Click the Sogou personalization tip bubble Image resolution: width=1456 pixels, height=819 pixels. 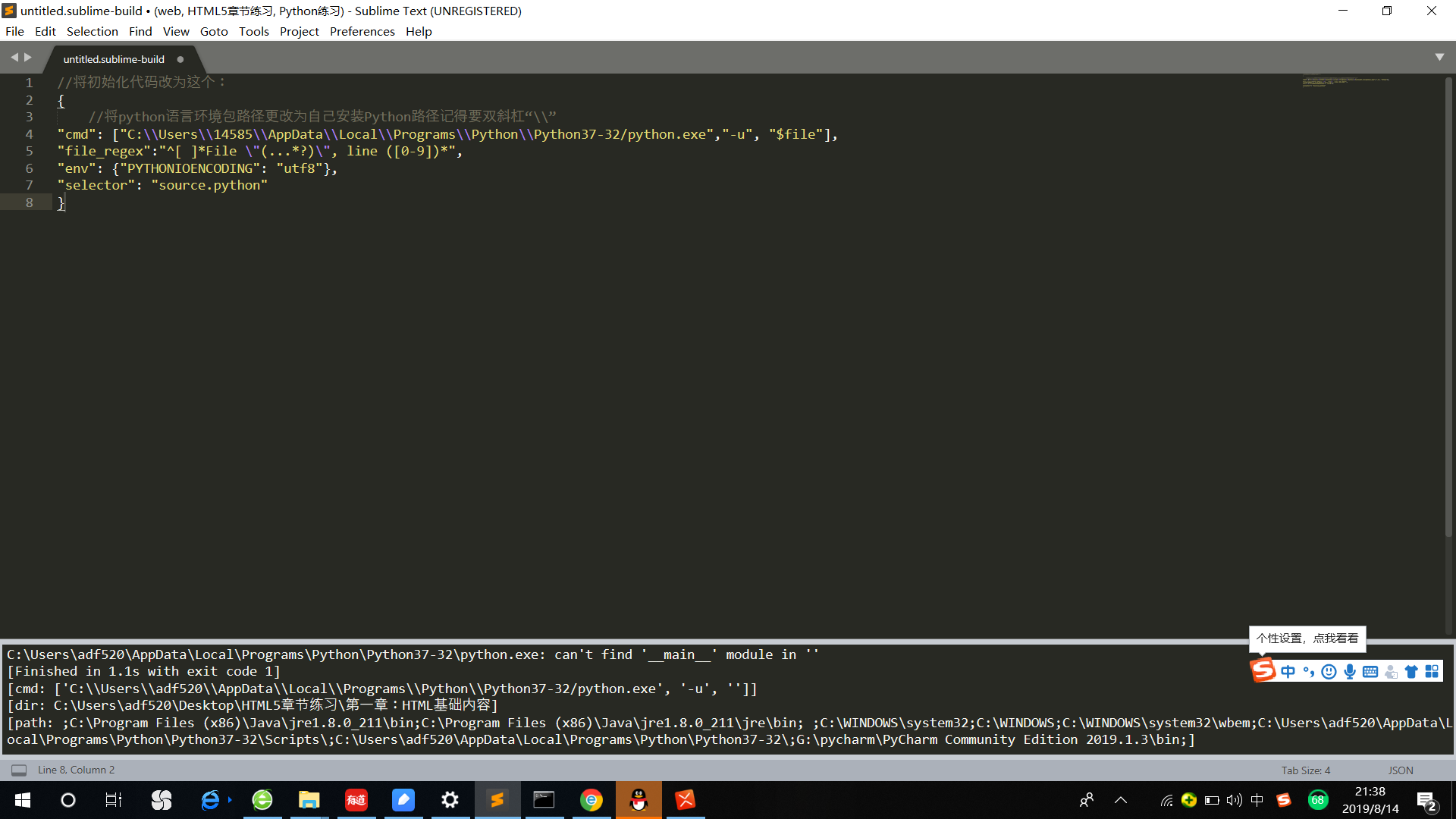tap(1307, 639)
